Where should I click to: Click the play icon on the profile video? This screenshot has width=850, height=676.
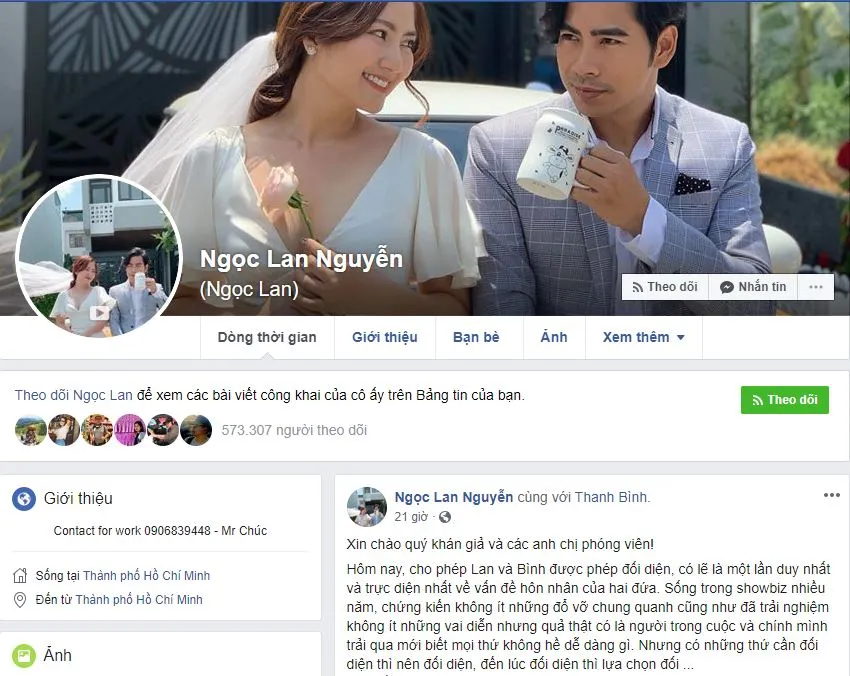(99, 312)
